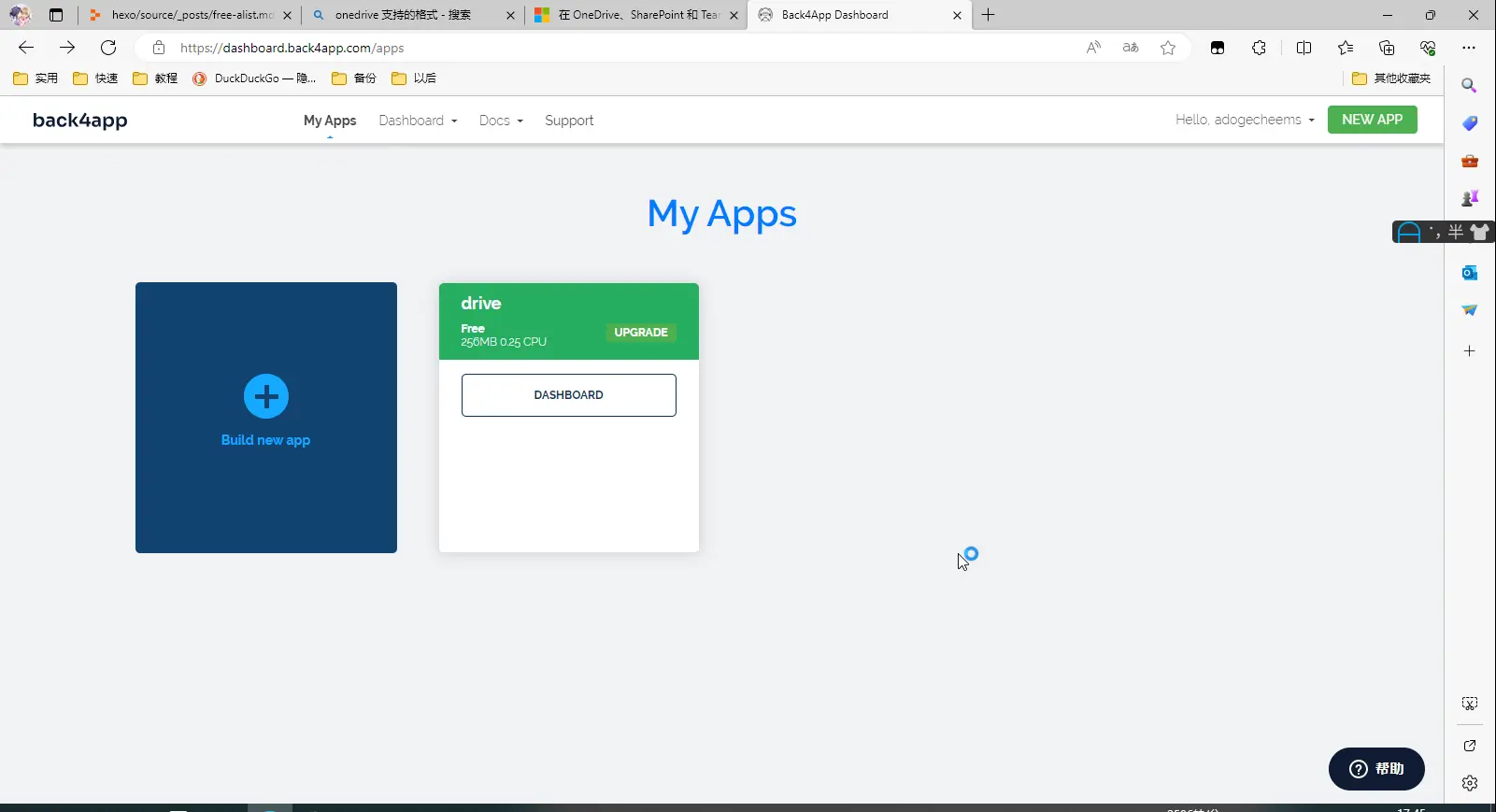This screenshot has height=812, width=1496.
Task: Click Build new app text link
Action: coord(265,440)
